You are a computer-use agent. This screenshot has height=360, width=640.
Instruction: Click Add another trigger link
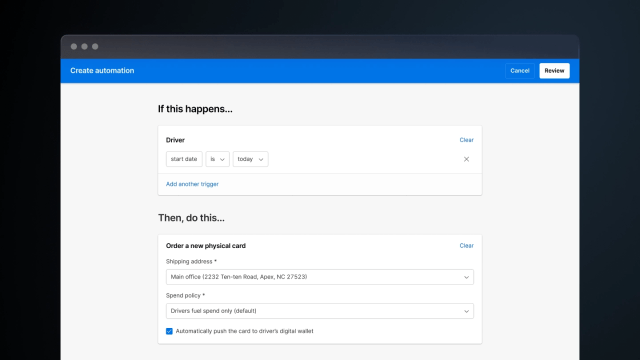[x=192, y=184]
